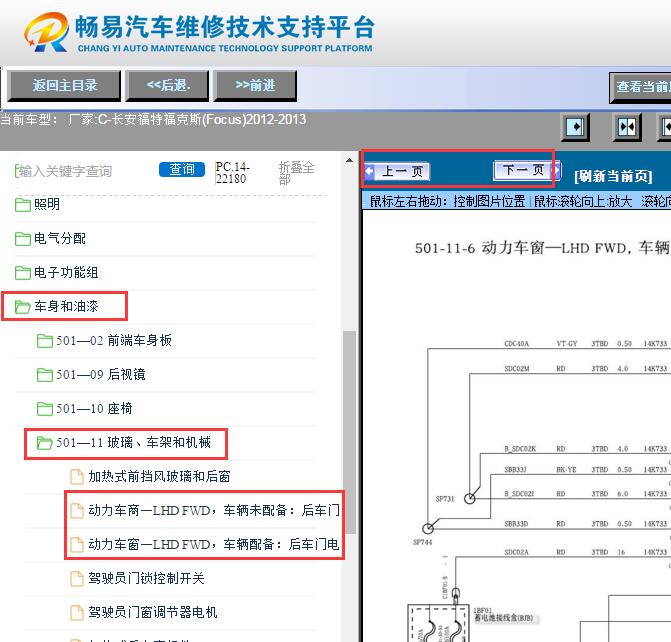Screen dimensions: 671x642
Task: Click the 电气分配 folder icon
Action: 23,239
